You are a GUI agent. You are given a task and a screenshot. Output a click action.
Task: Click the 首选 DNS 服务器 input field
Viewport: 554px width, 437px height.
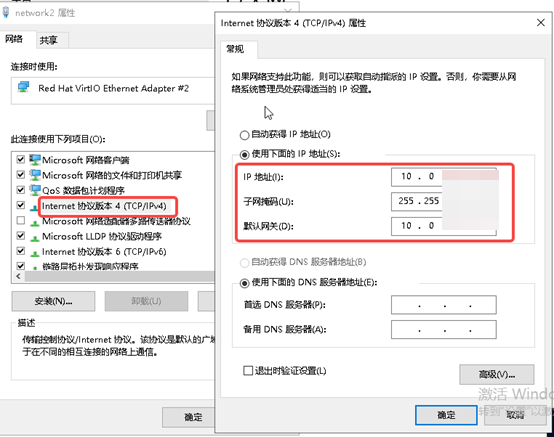click(443, 305)
